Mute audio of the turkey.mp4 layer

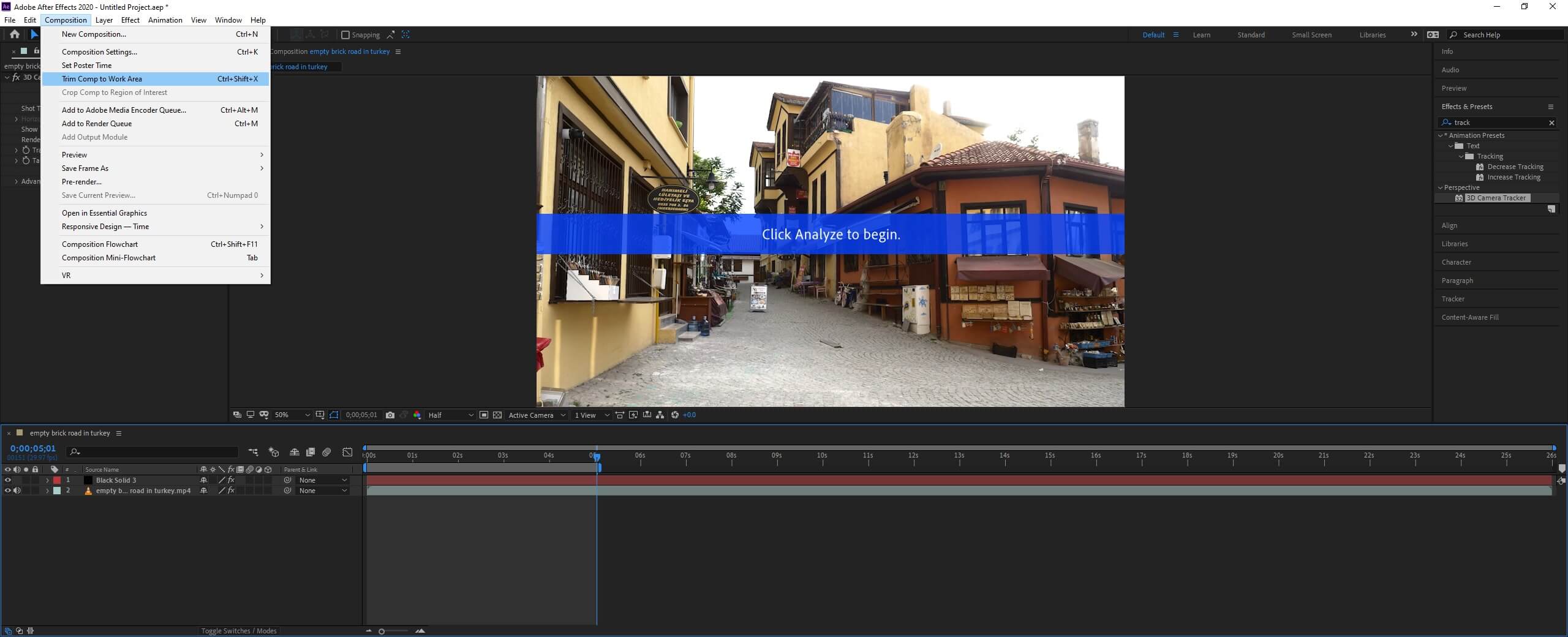tap(17, 491)
